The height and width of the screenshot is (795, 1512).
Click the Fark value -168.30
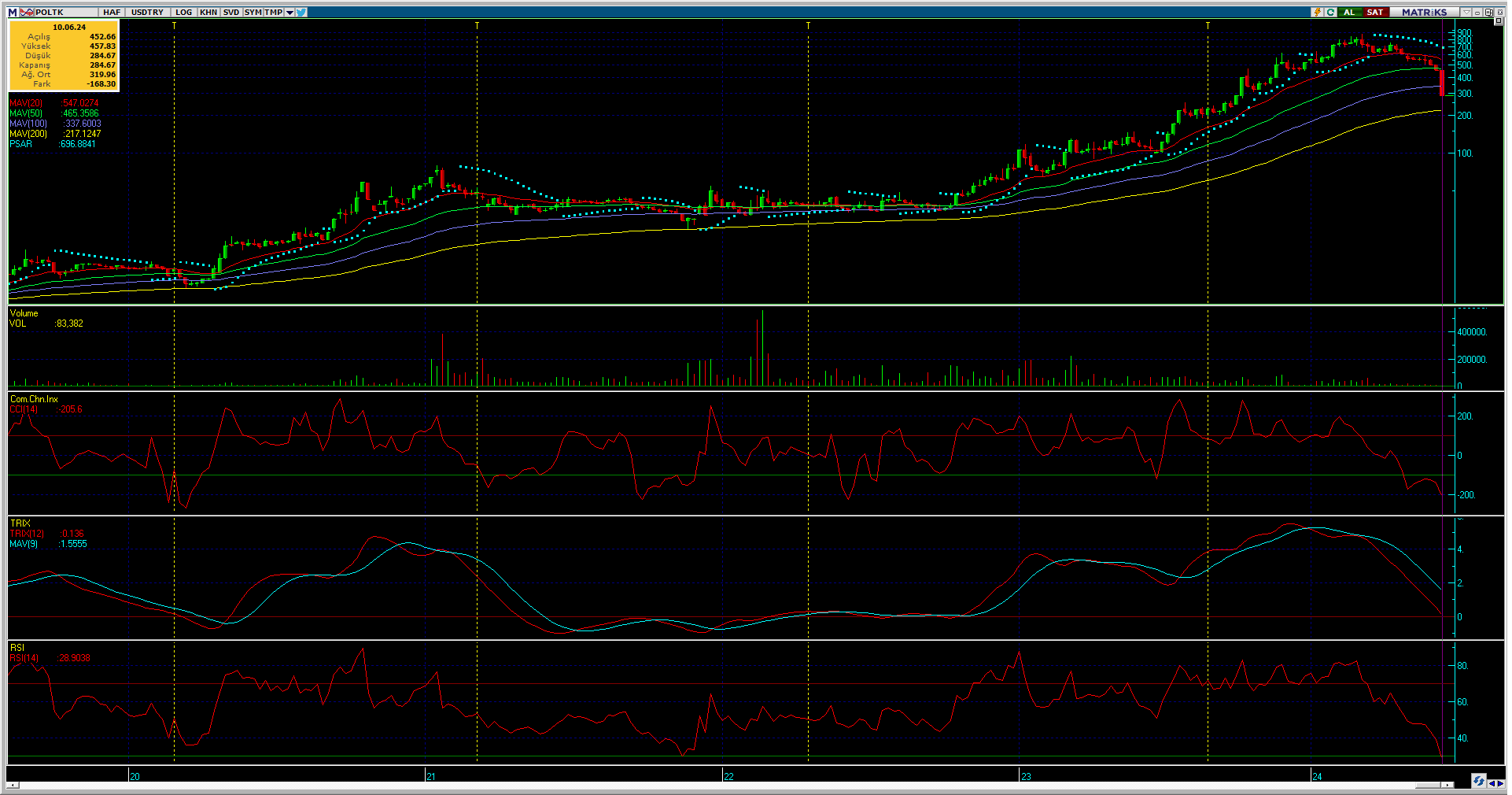click(x=101, y=84)
